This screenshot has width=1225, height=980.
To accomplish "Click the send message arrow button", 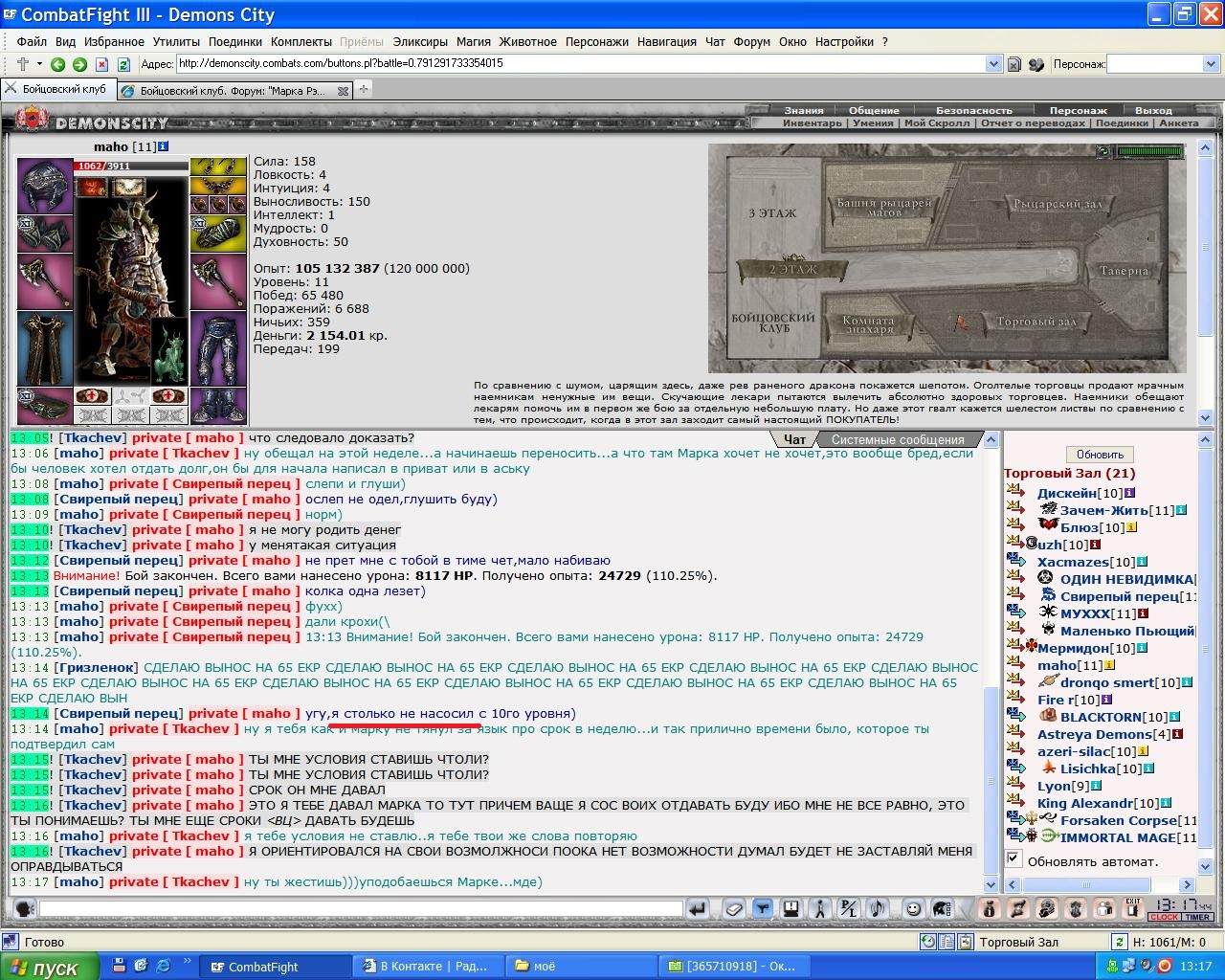I will [698, 909].
